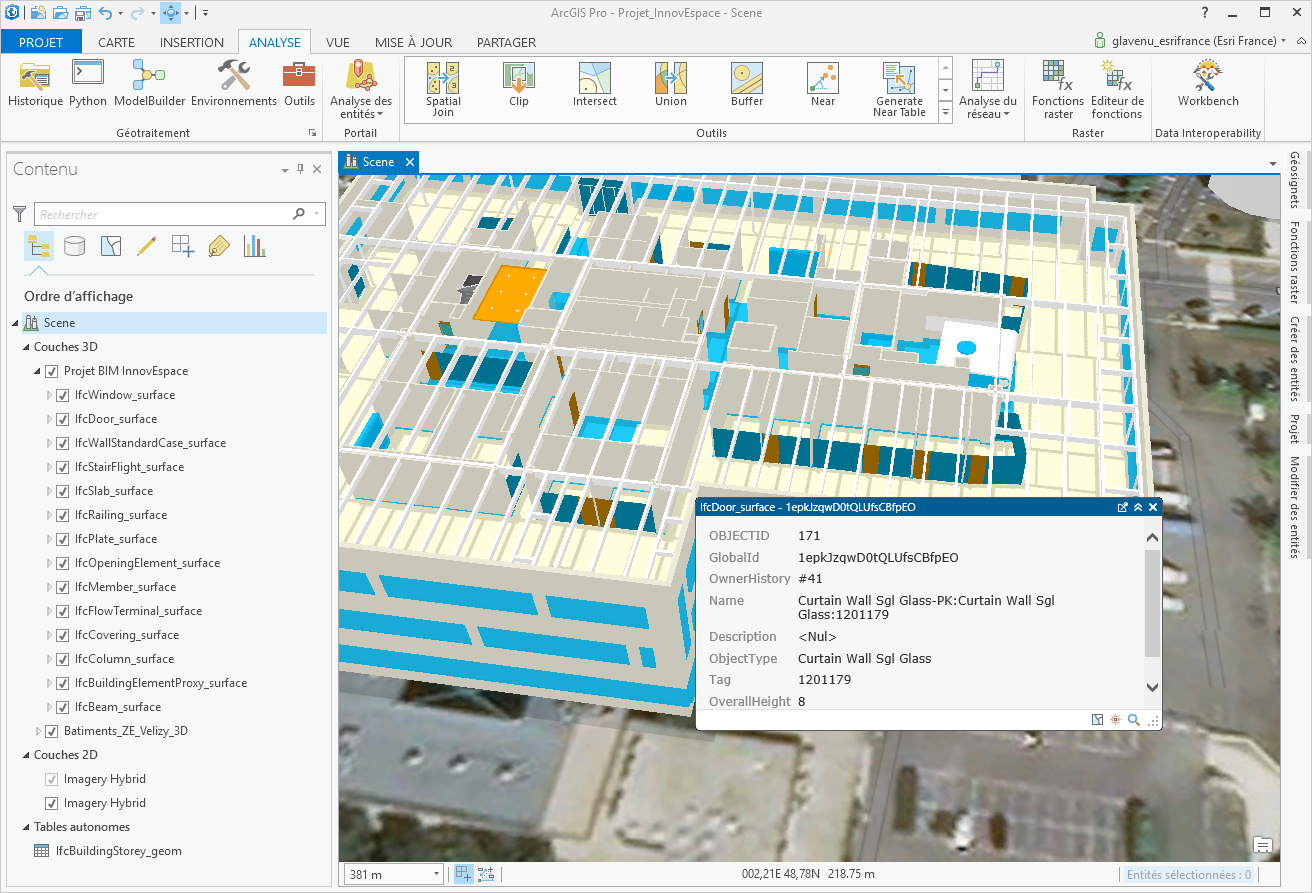The width and height of the screenshot is (1312, 893).
Task: Open the Buffer tool
Action: [747, 85]
